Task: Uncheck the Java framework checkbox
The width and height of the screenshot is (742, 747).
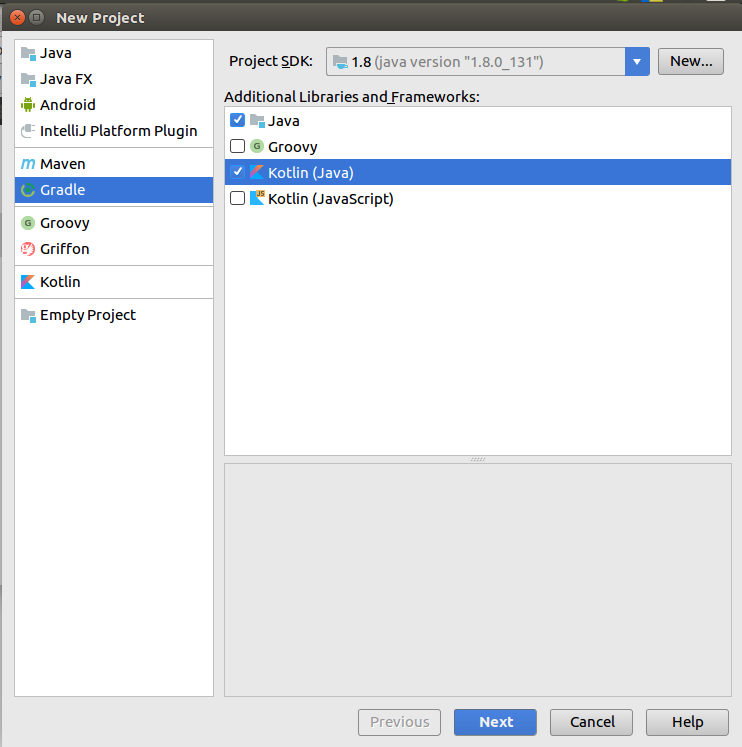Action: click(237, 120)
